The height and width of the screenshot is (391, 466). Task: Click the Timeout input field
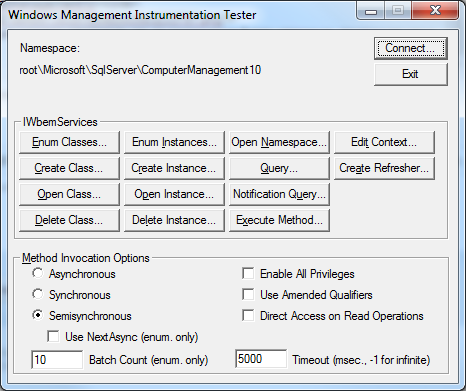click(x=261, y=359)
